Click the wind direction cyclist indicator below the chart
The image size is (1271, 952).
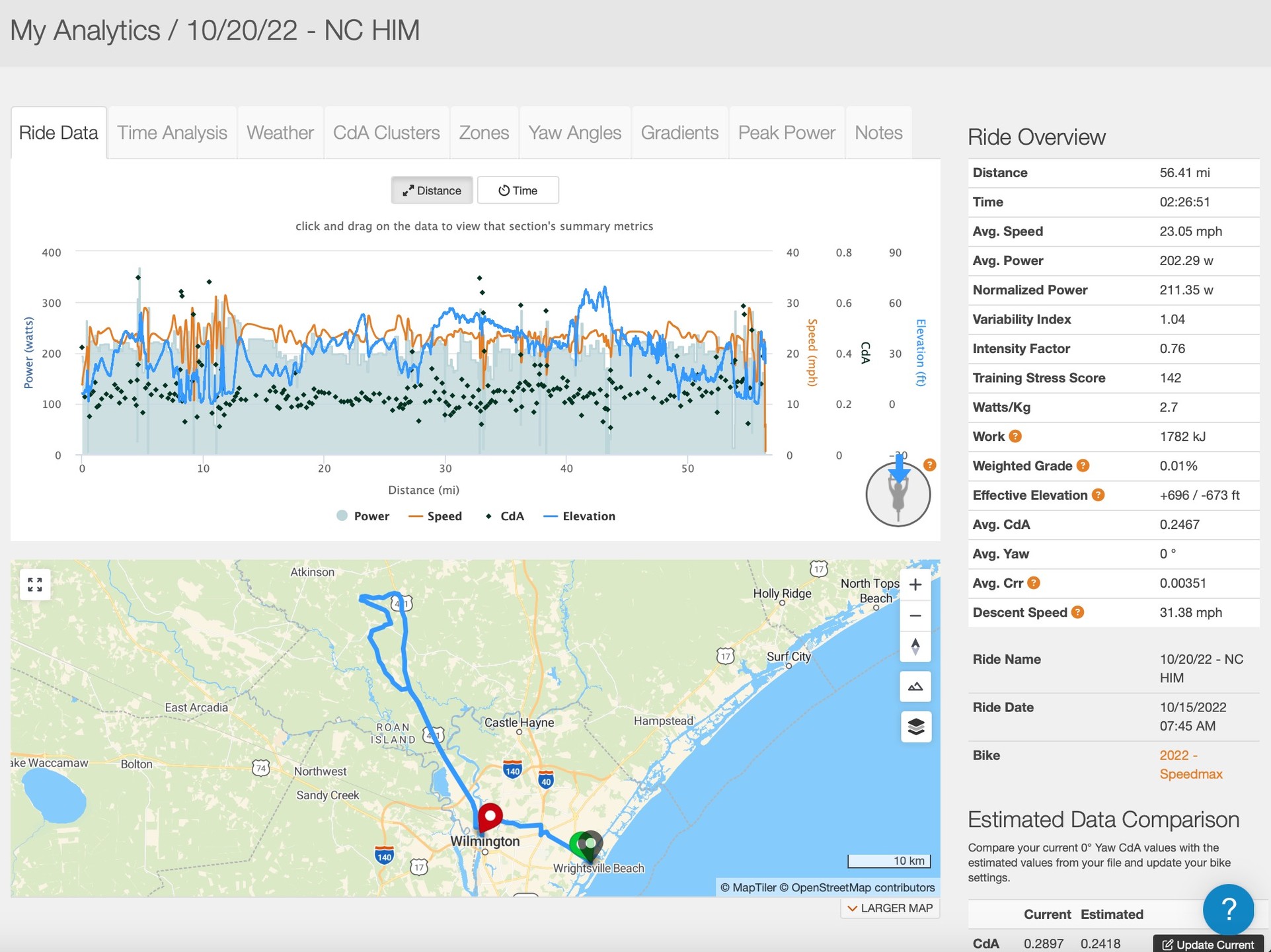[x=898, y=495]
